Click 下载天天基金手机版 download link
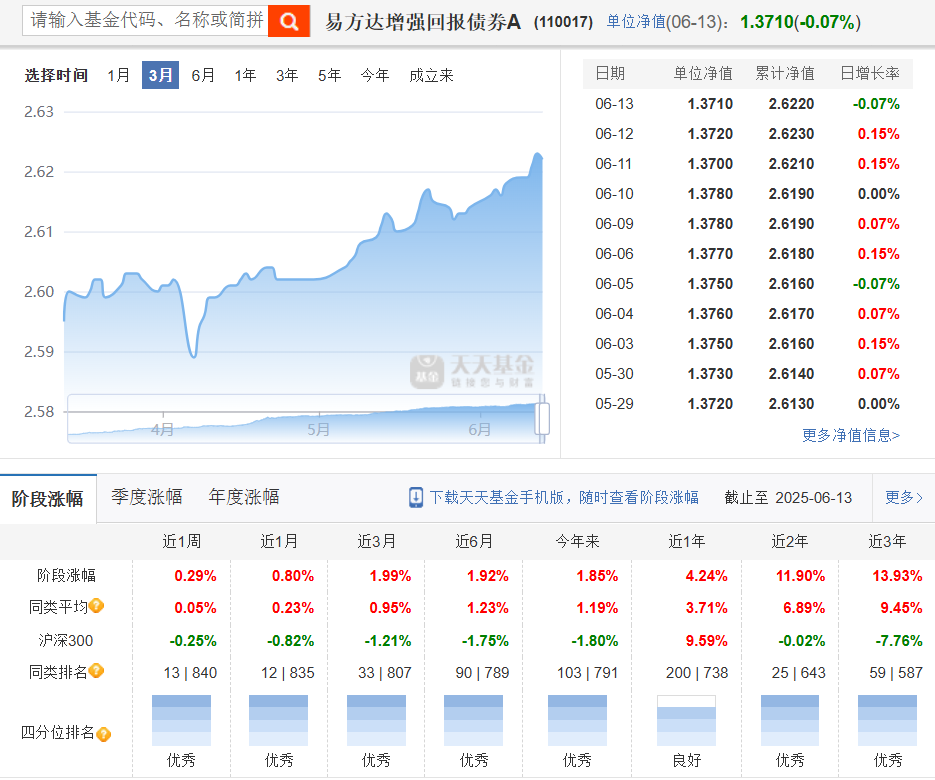Screen dimensions: 935x780 [x=564, y=497]
